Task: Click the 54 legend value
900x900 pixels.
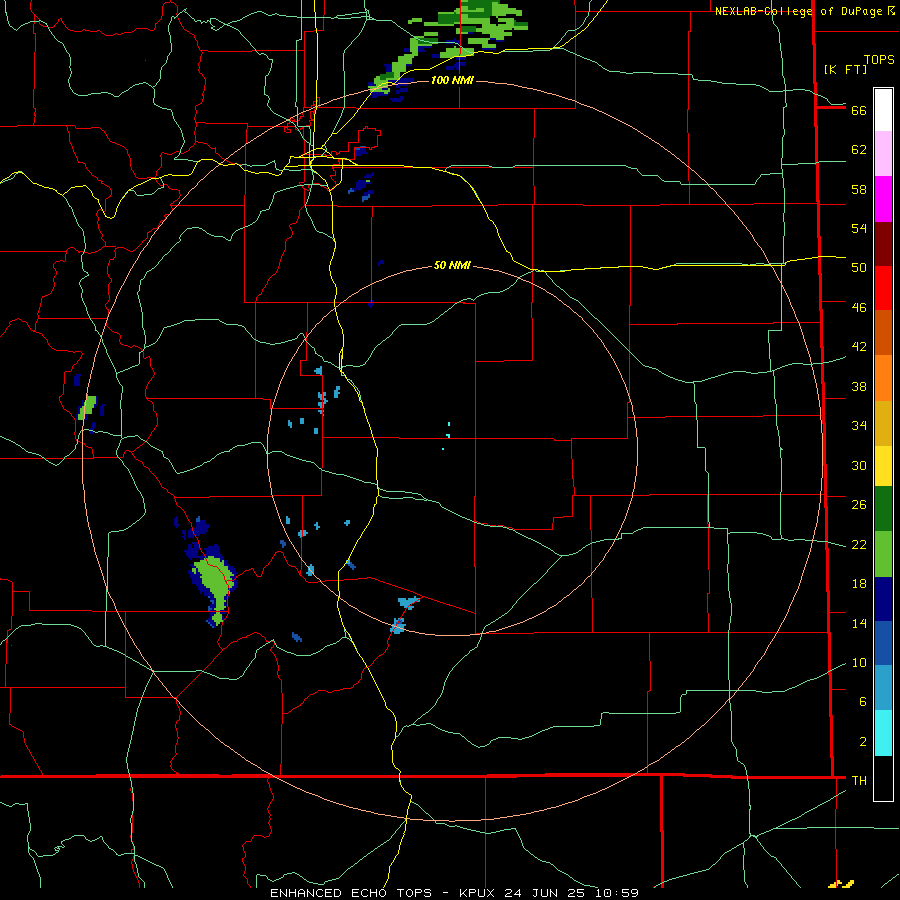Action: pos(859,228)
